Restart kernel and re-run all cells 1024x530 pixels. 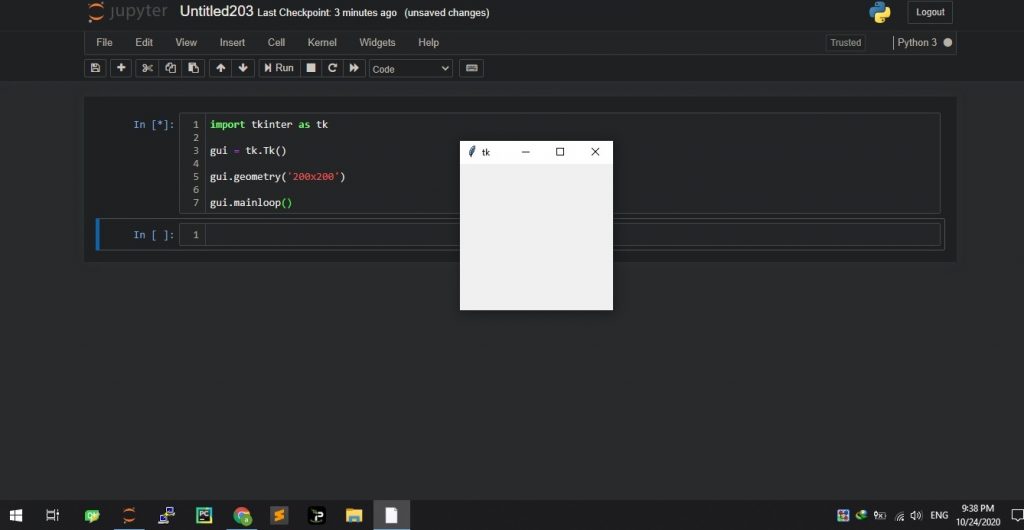354,68
